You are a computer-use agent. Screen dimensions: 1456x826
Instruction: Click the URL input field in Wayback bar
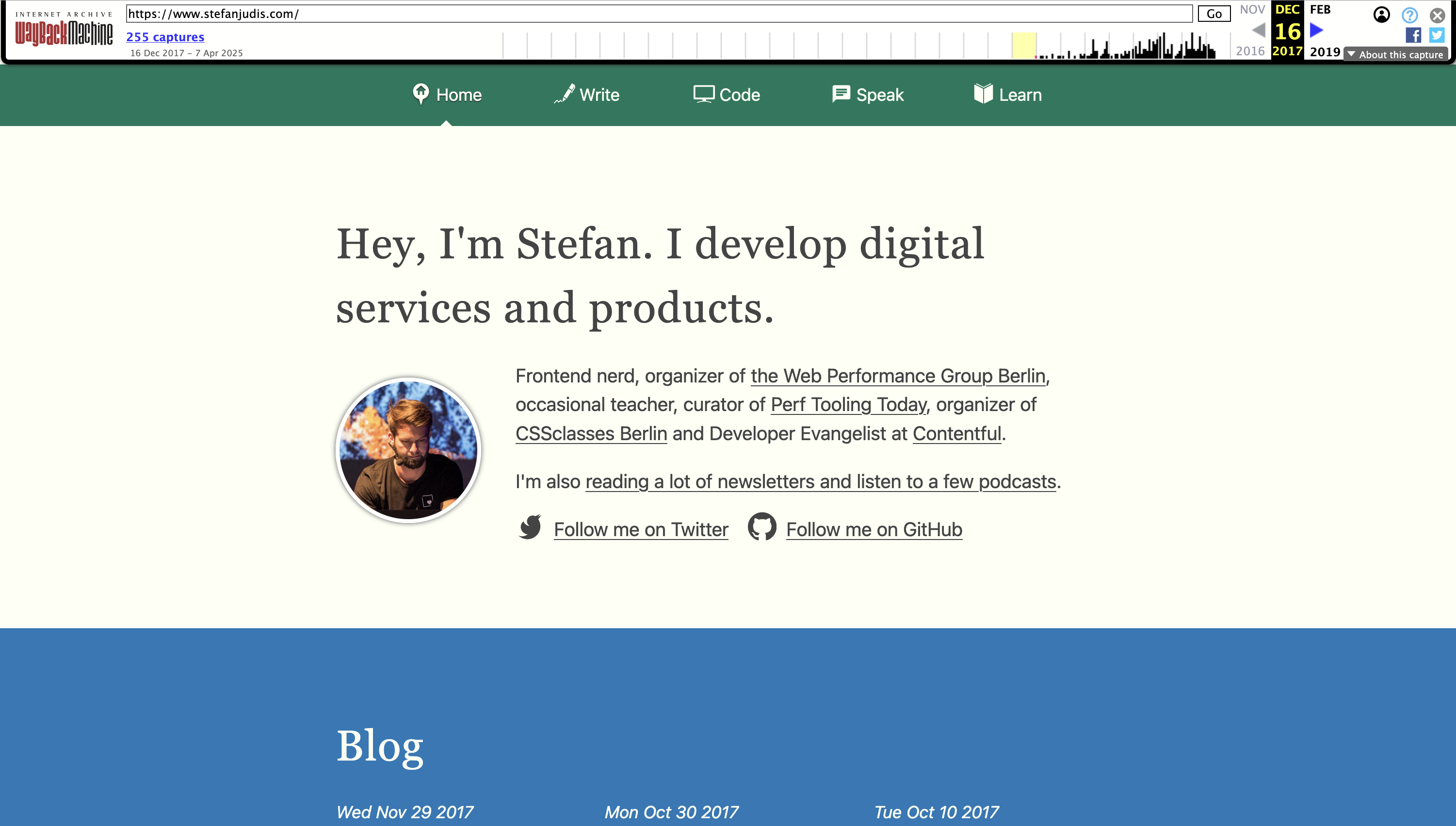[659, 14]
